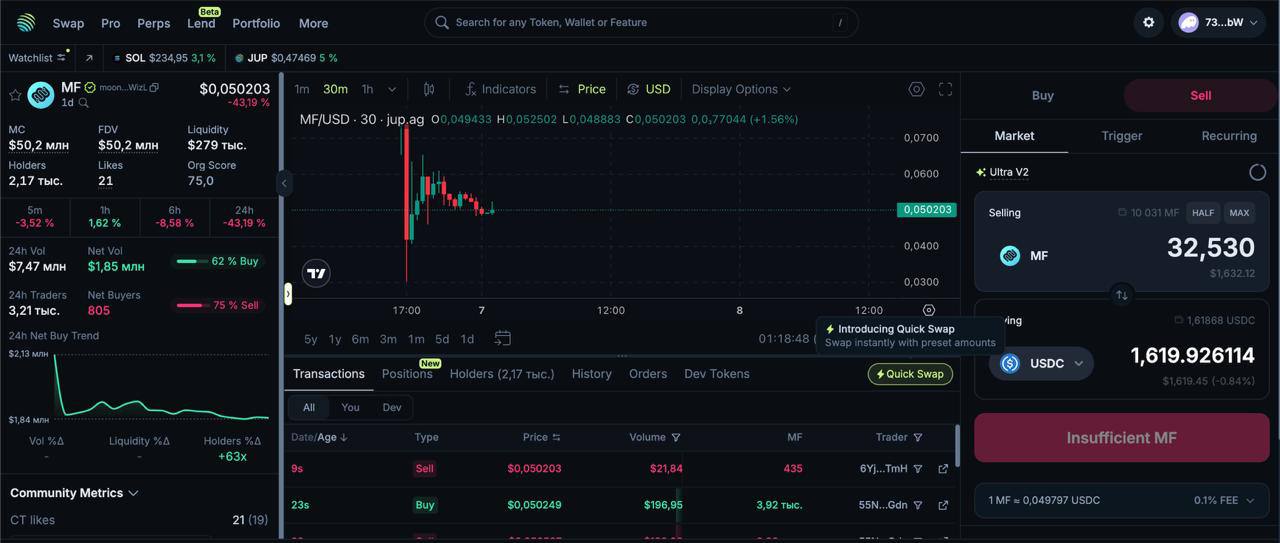Click the Ultra V2 refresh circle
The width and height of the screenshot is (1280, 543).
pyautogui.click(x=1258, y=172)
